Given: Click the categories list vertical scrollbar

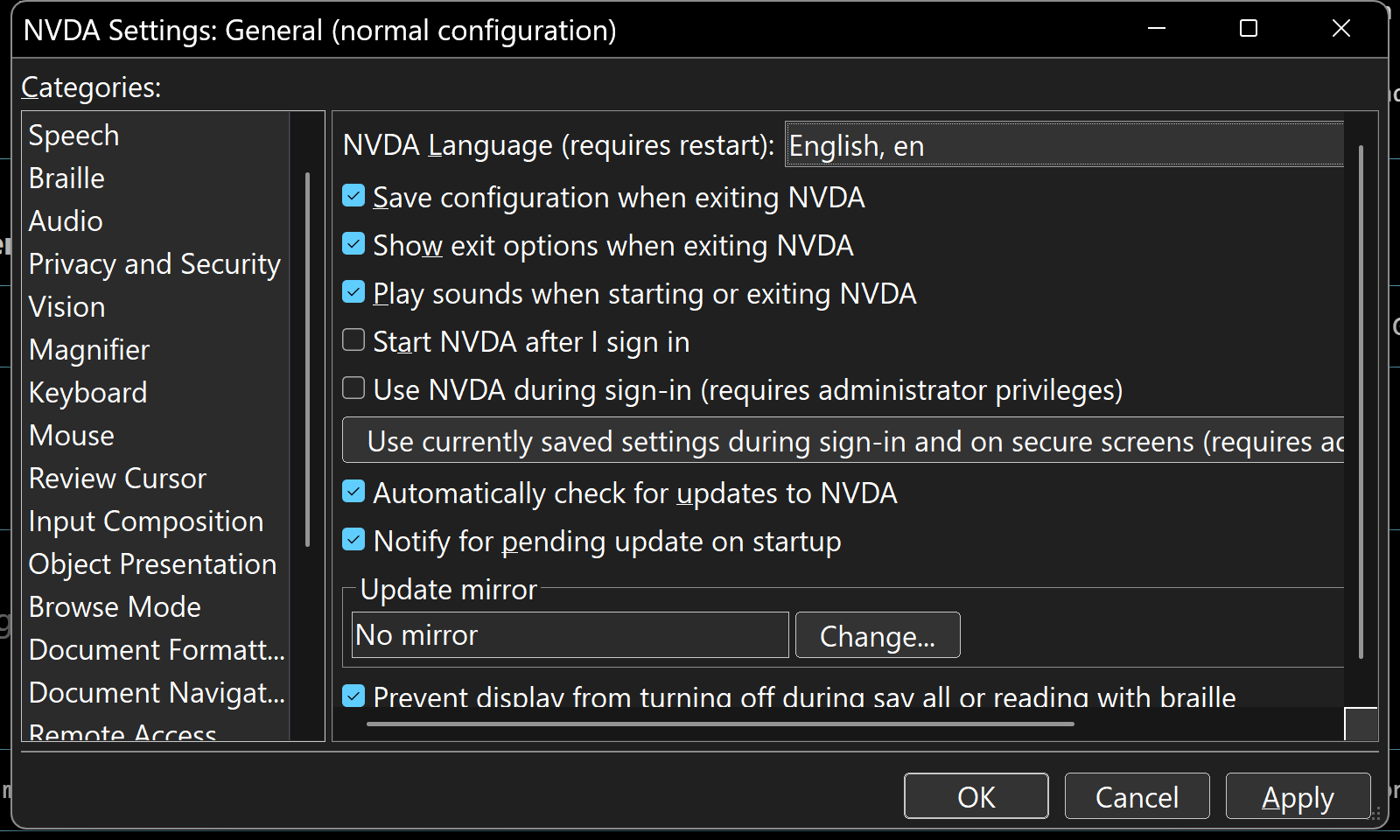Looking at the screenshot, I should click(307, 359).
